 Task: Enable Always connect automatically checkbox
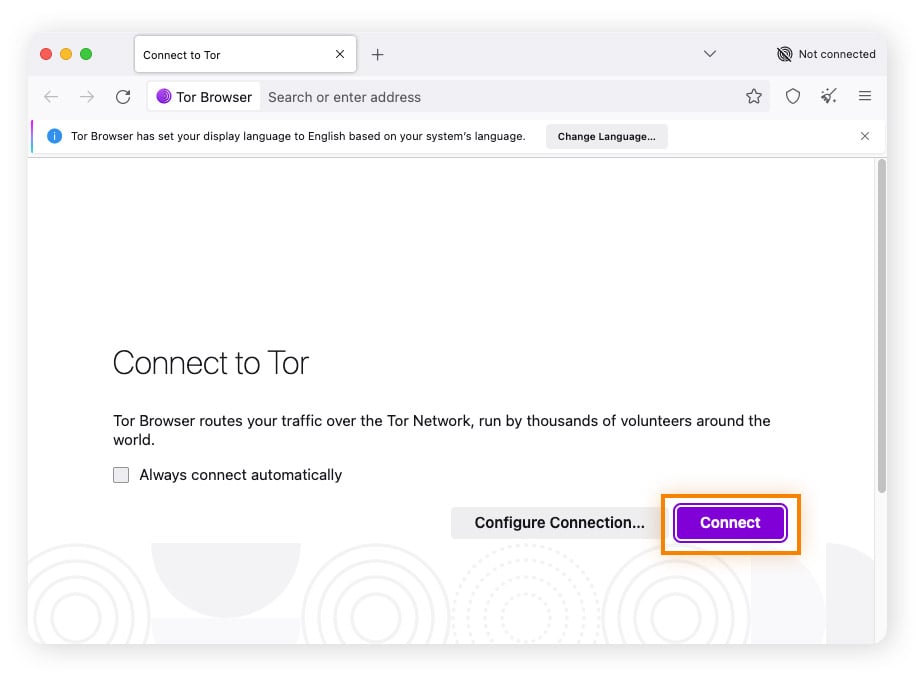tap(121, 475)
